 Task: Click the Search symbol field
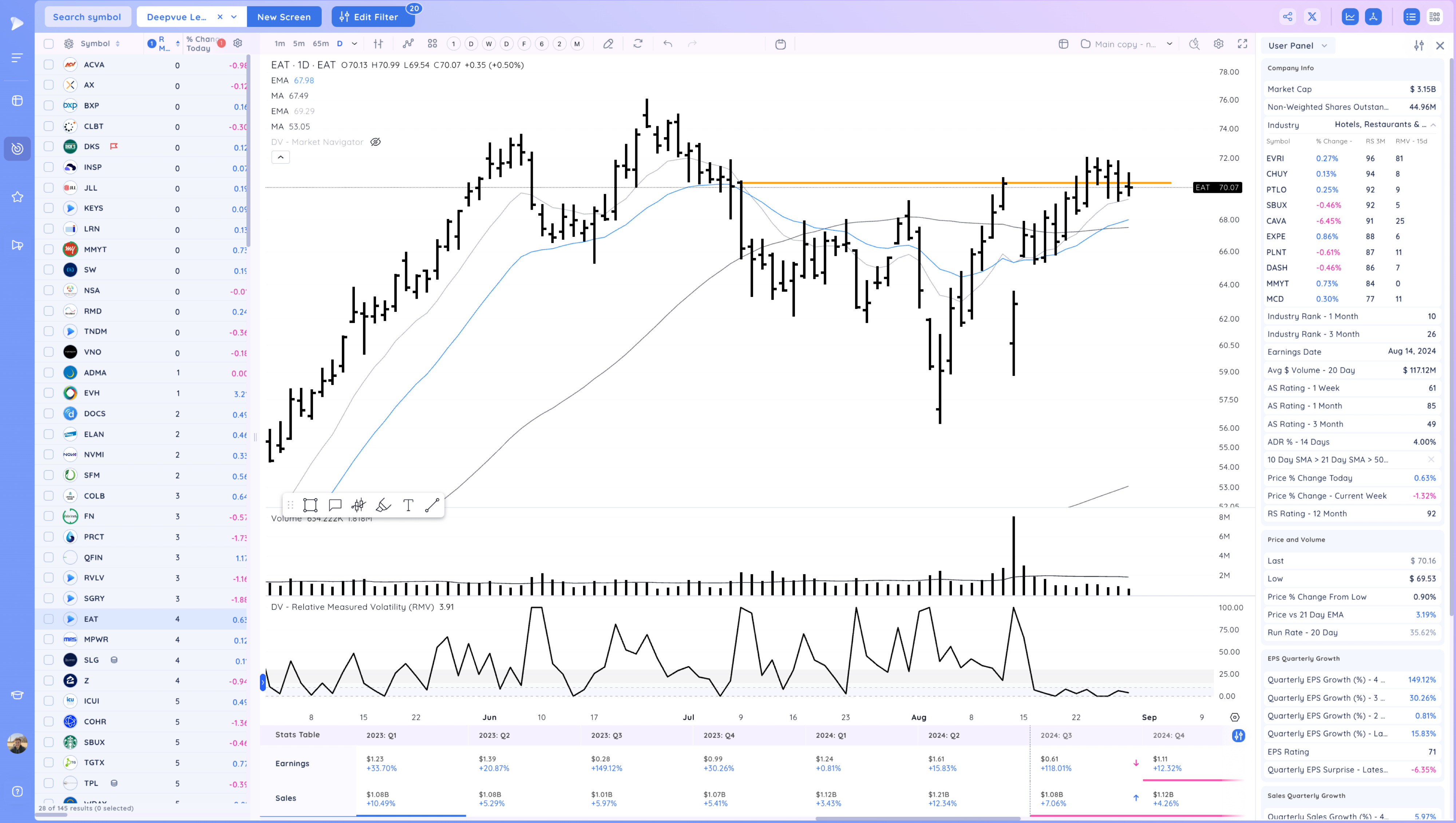[87, 17]
